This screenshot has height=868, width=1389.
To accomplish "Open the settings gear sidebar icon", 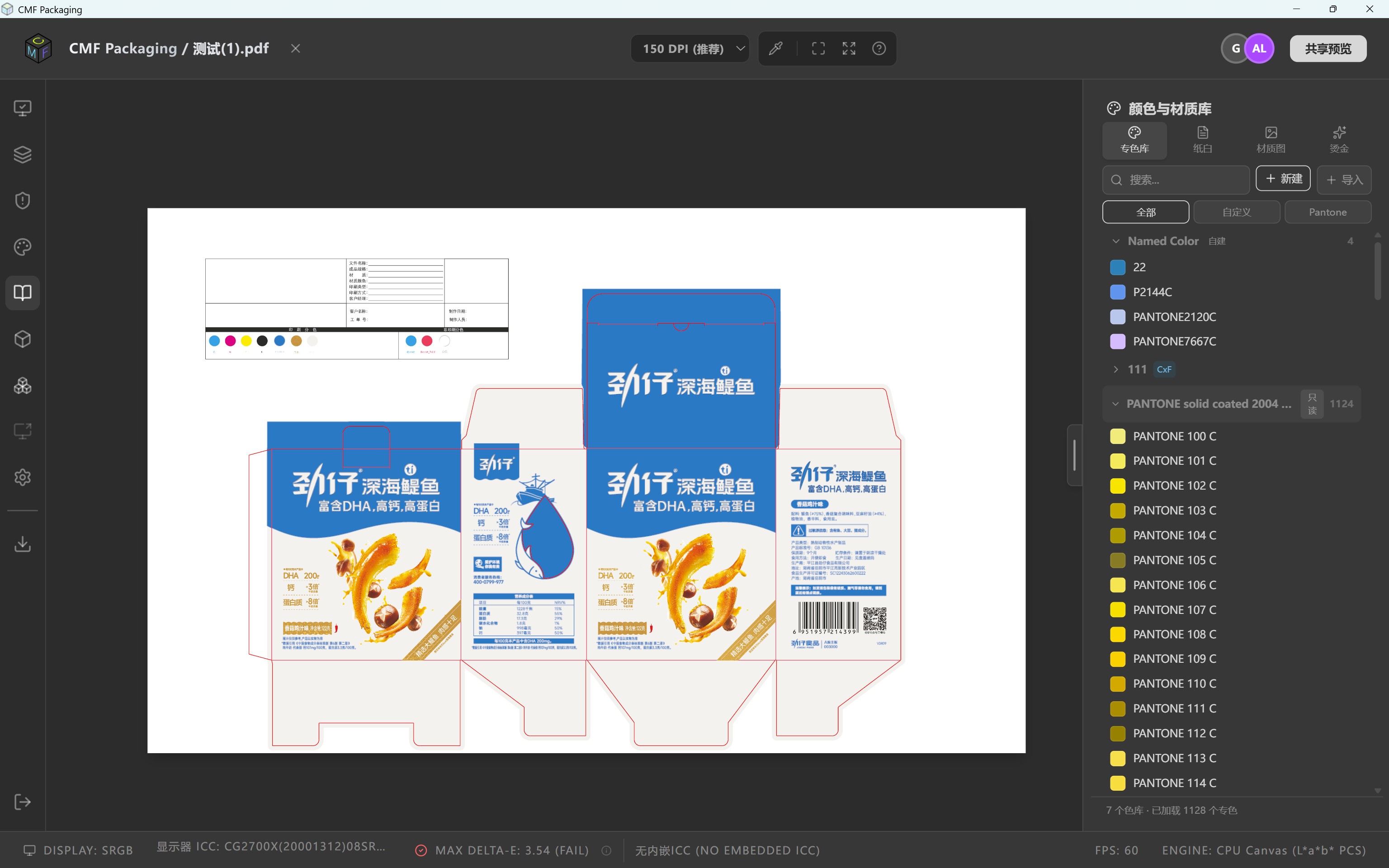I will [x=23, y=477].
